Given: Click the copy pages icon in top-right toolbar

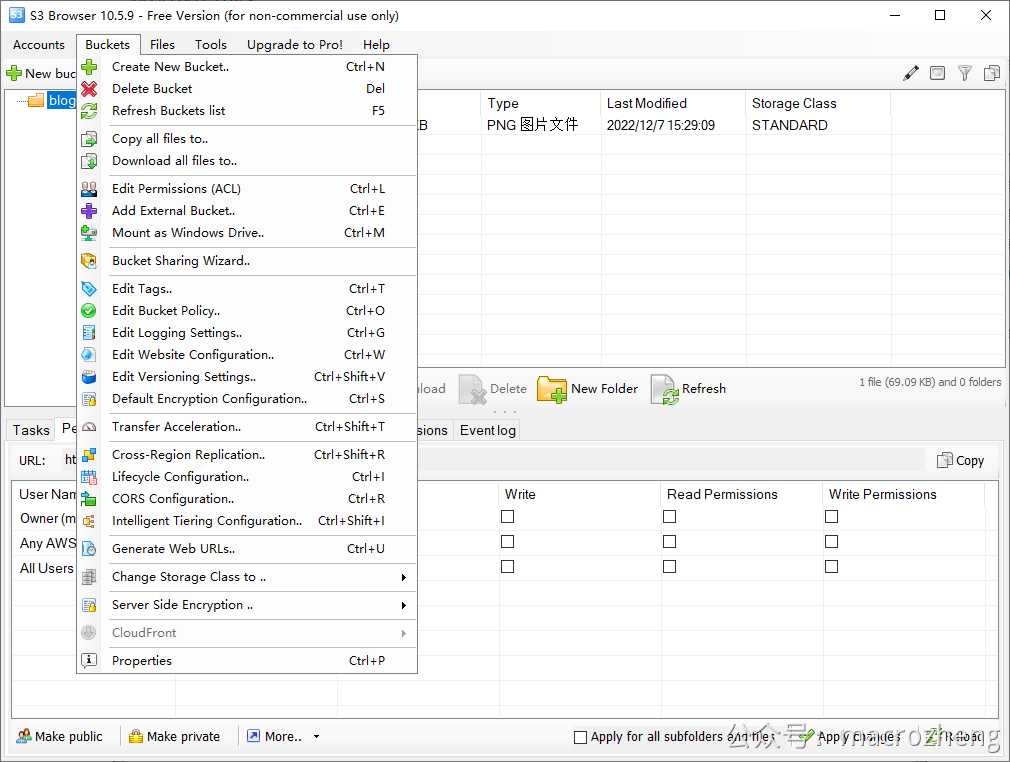Looking at the screenshot, I should [x=992, y=73].
